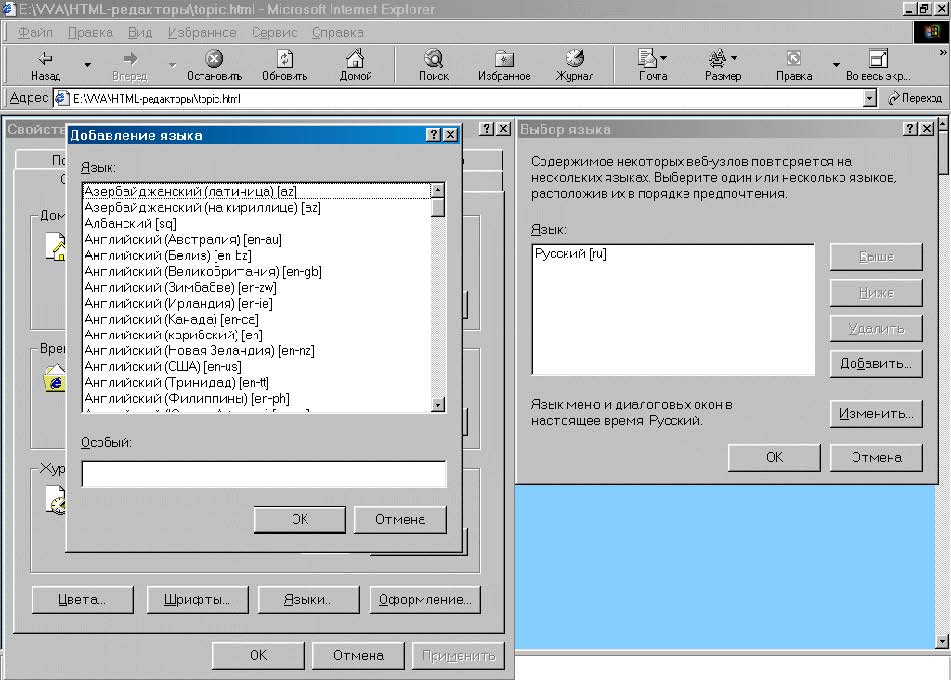Image resolution: width=951 pixels, height=680 pixels.
Task: Open the Forward button history dropdown arrow
Action: (172, 64)
